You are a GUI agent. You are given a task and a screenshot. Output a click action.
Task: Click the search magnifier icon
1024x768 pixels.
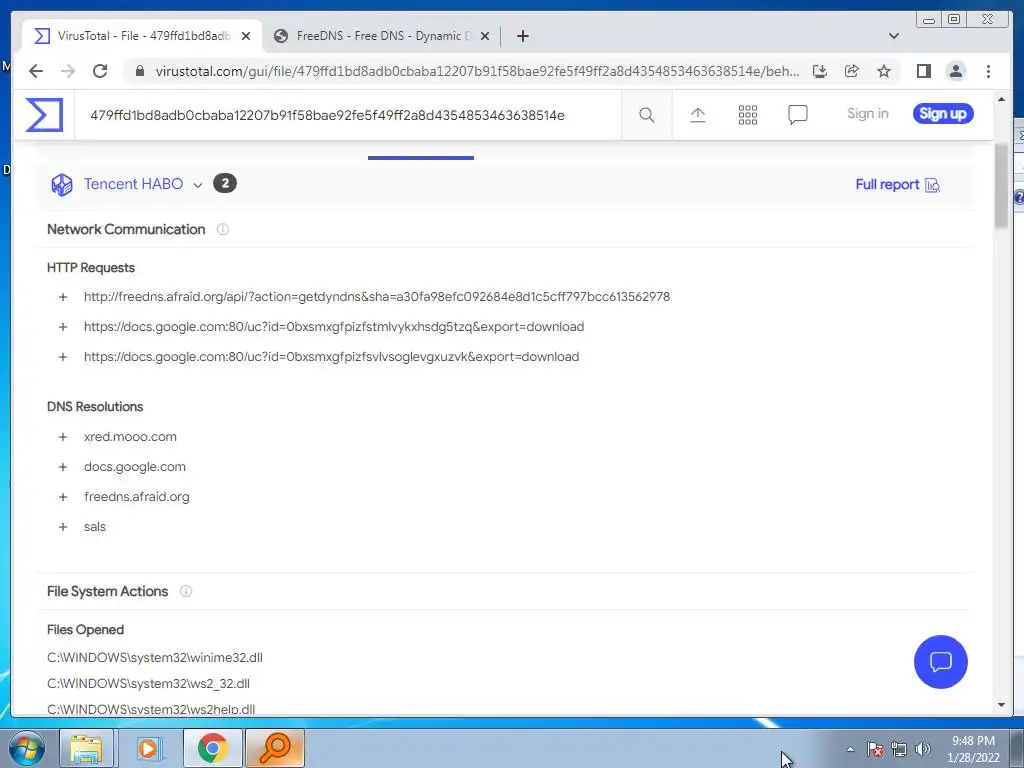647,115
